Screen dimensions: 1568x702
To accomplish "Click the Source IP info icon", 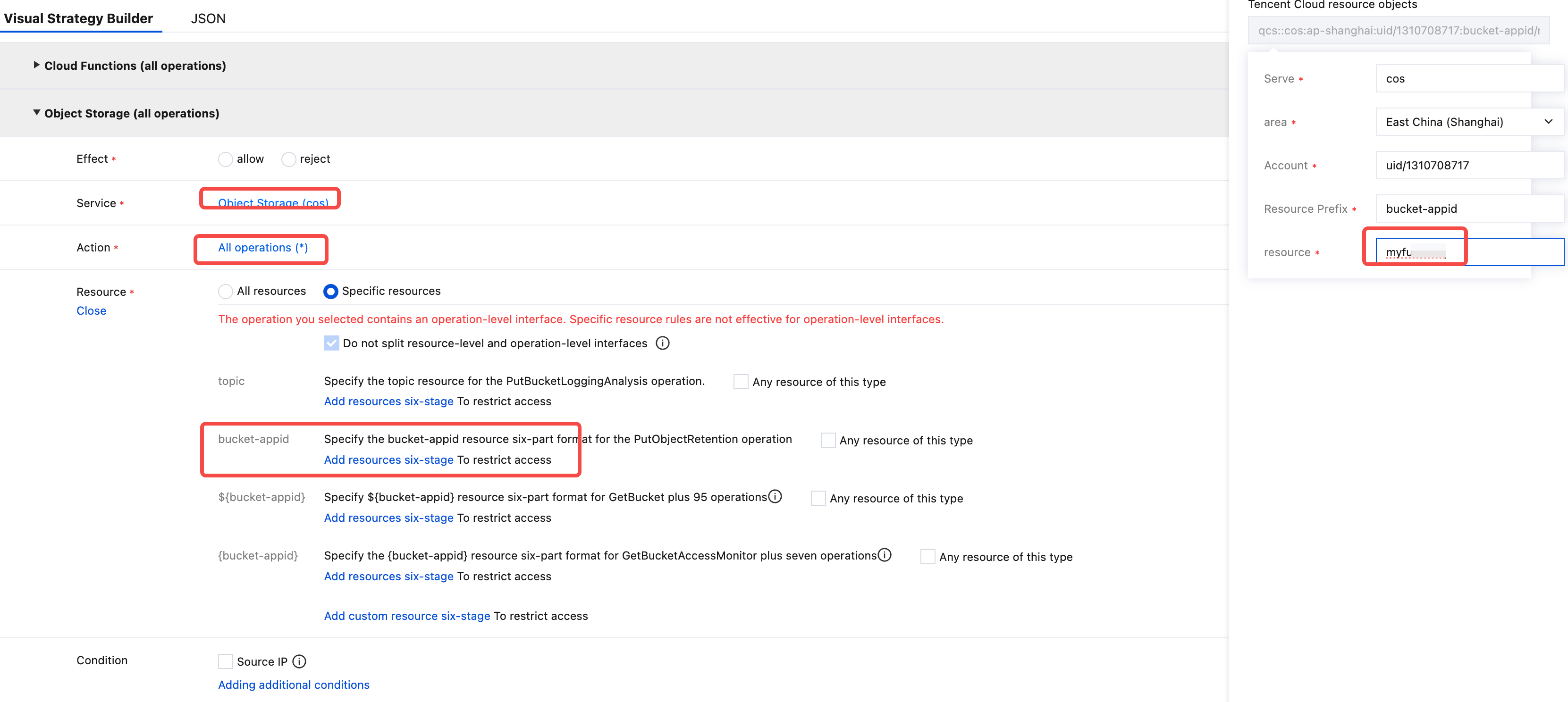I will tap(299, 661).
